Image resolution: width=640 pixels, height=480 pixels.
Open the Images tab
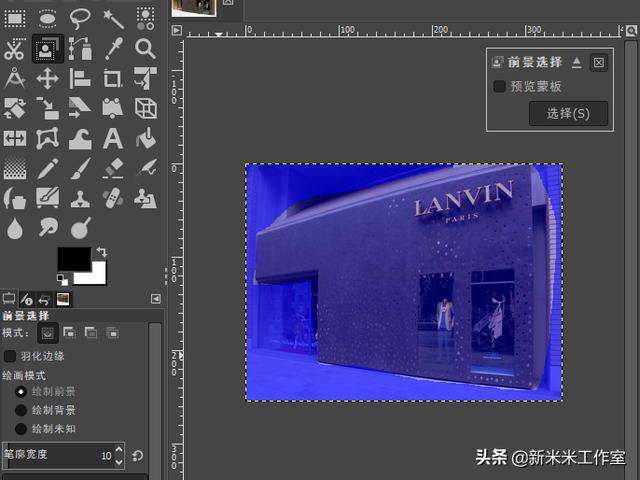[x=63, y=299]
